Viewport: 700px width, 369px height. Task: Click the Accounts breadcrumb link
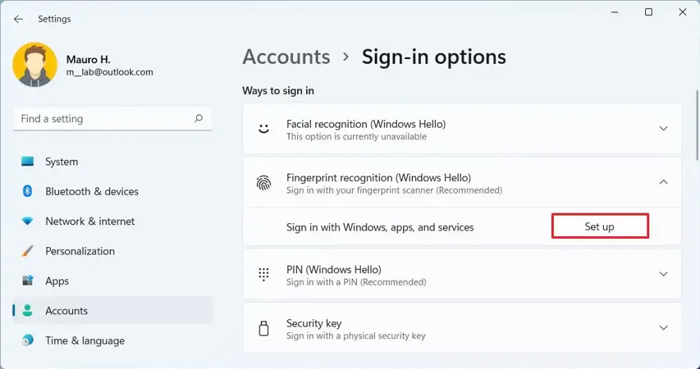click(x=286, y=57)
